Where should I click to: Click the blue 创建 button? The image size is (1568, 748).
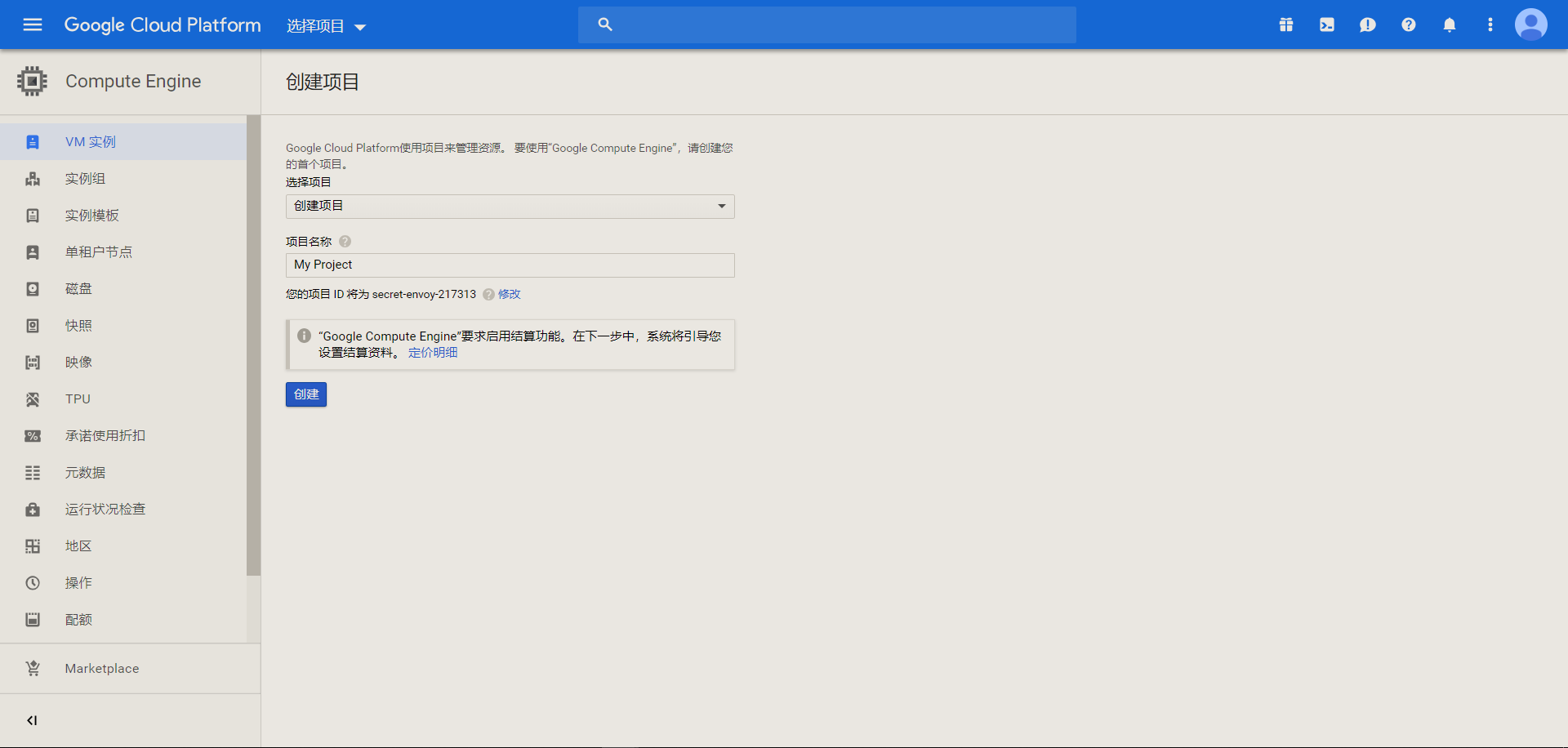[x=306, y=394]
